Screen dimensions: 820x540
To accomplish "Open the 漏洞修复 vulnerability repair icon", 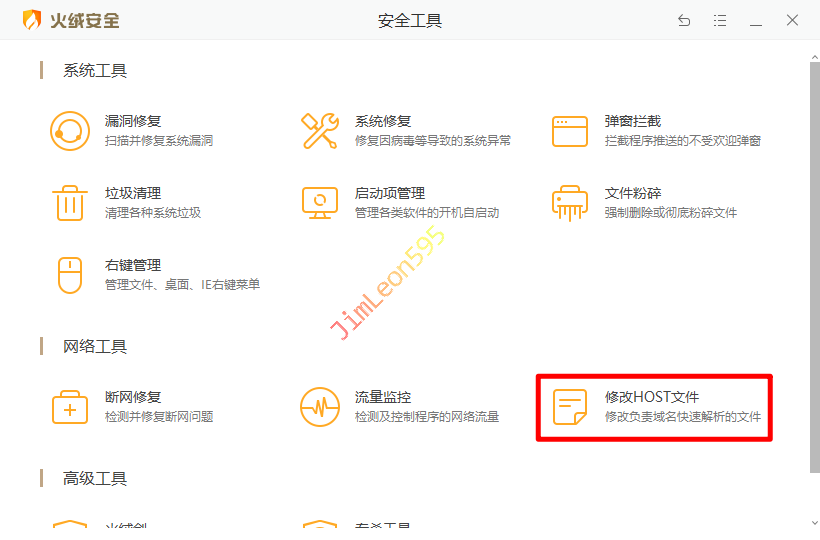I will tap(70, 131).
